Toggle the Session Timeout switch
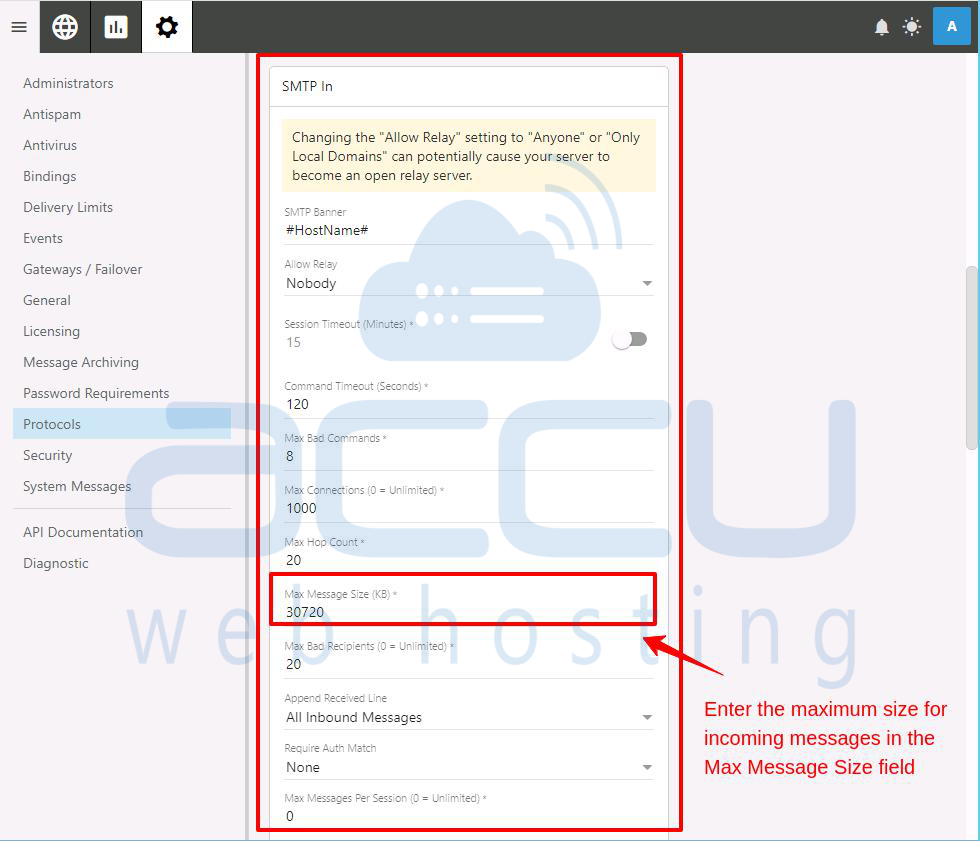 (x=630, y=339)
